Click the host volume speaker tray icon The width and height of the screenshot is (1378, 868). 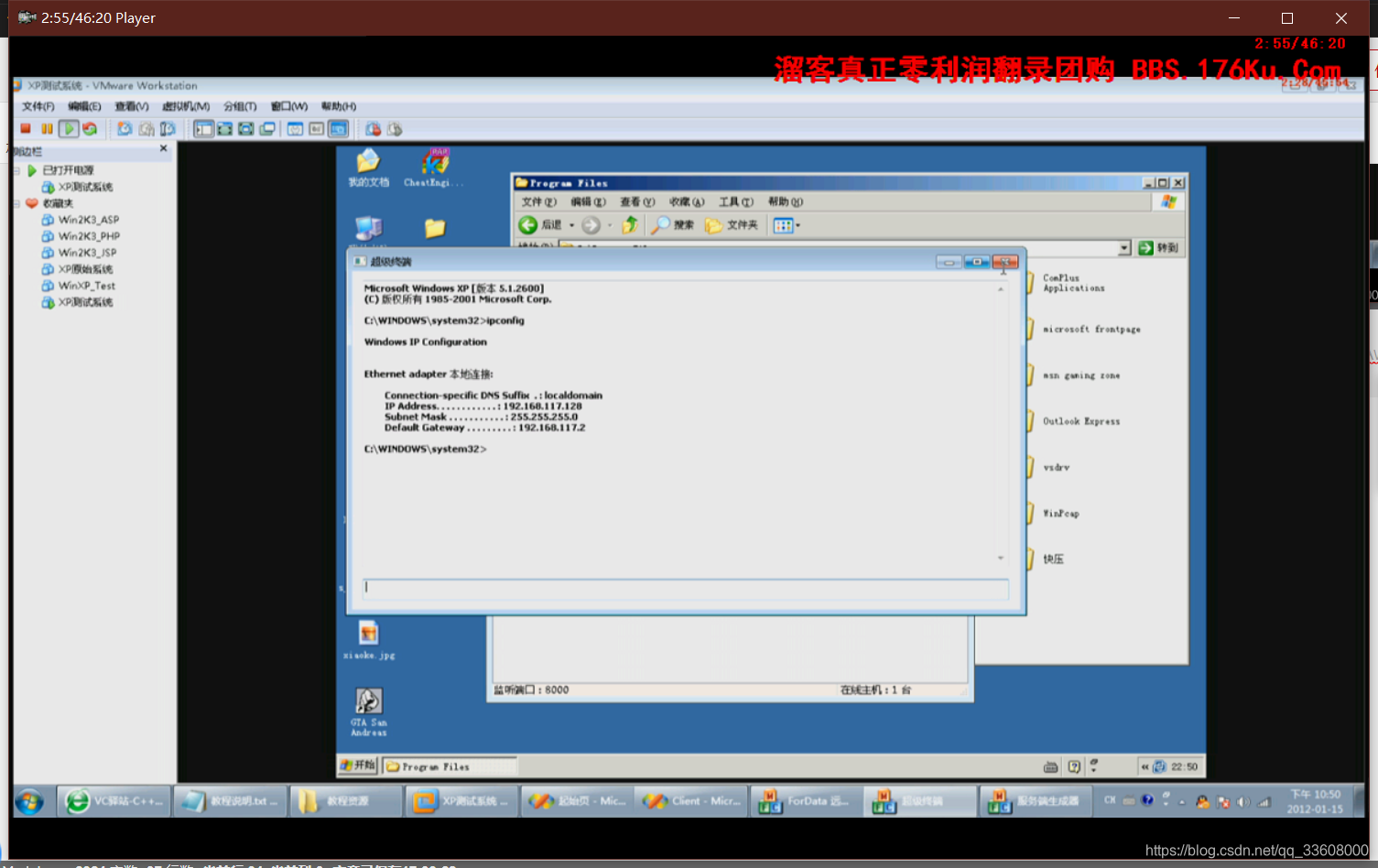(1243, 802)
